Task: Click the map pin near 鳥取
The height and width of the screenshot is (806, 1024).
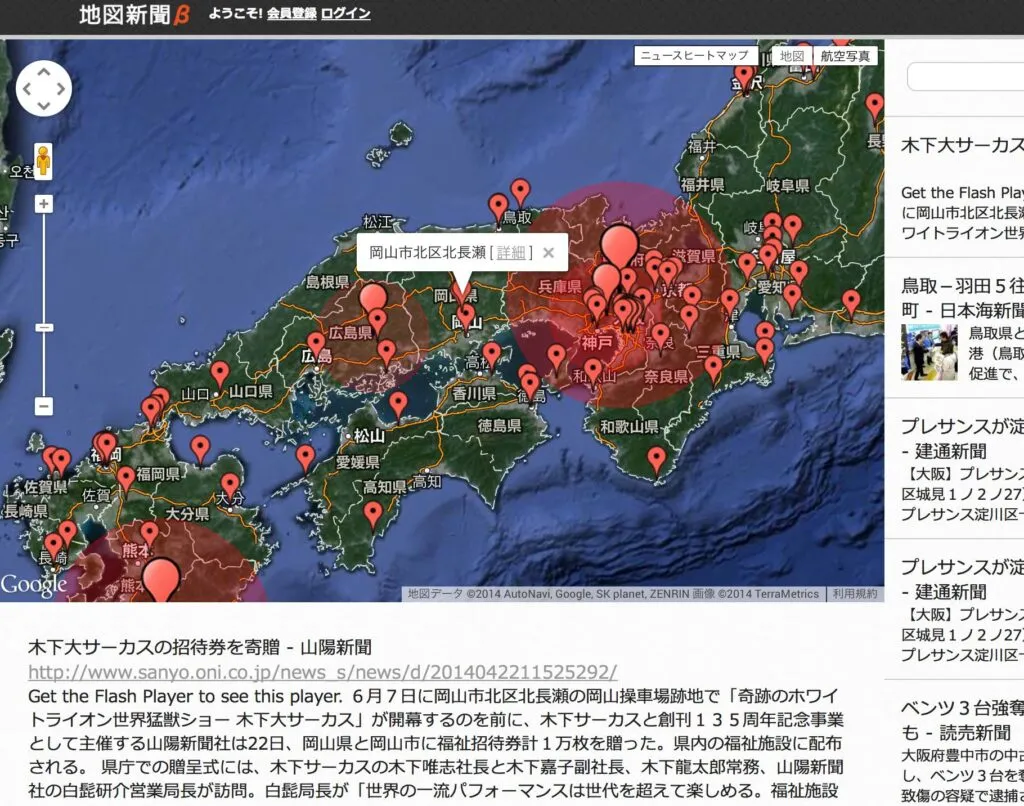Action: coord(498,205)
